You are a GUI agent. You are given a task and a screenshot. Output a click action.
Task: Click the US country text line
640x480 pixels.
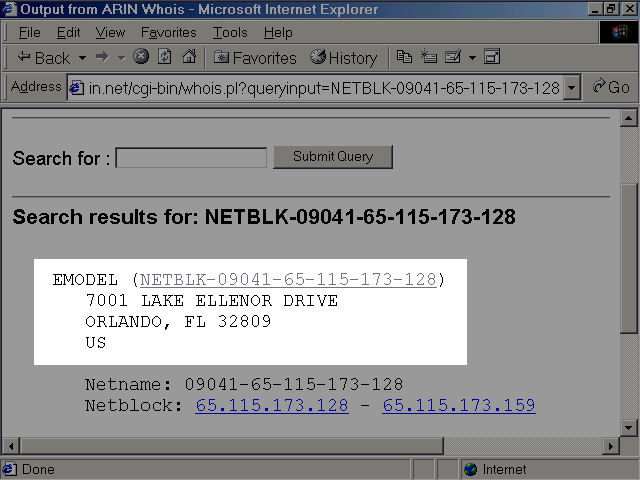point(96,343)
